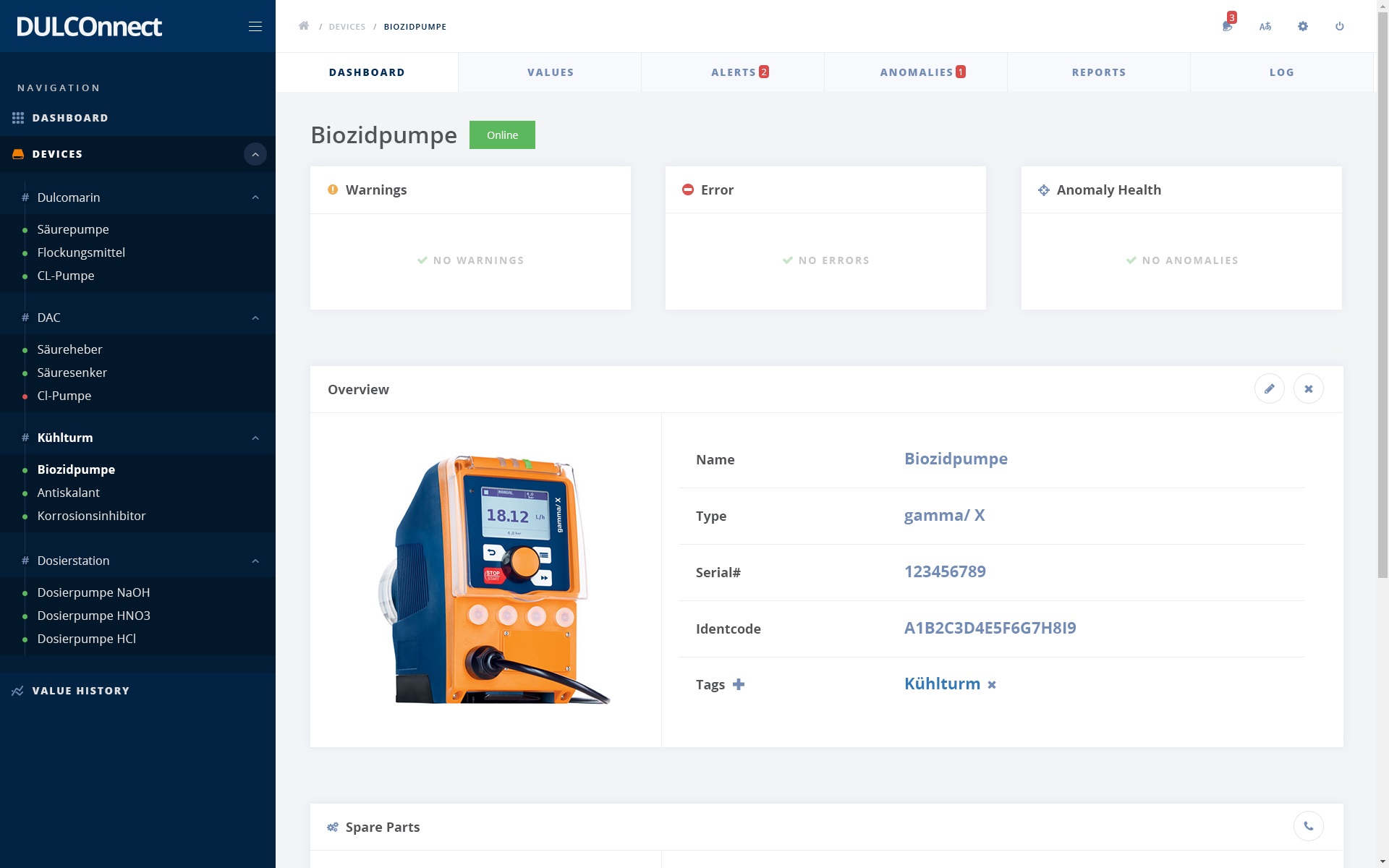Open the Anomalies tab

[916, 72]
